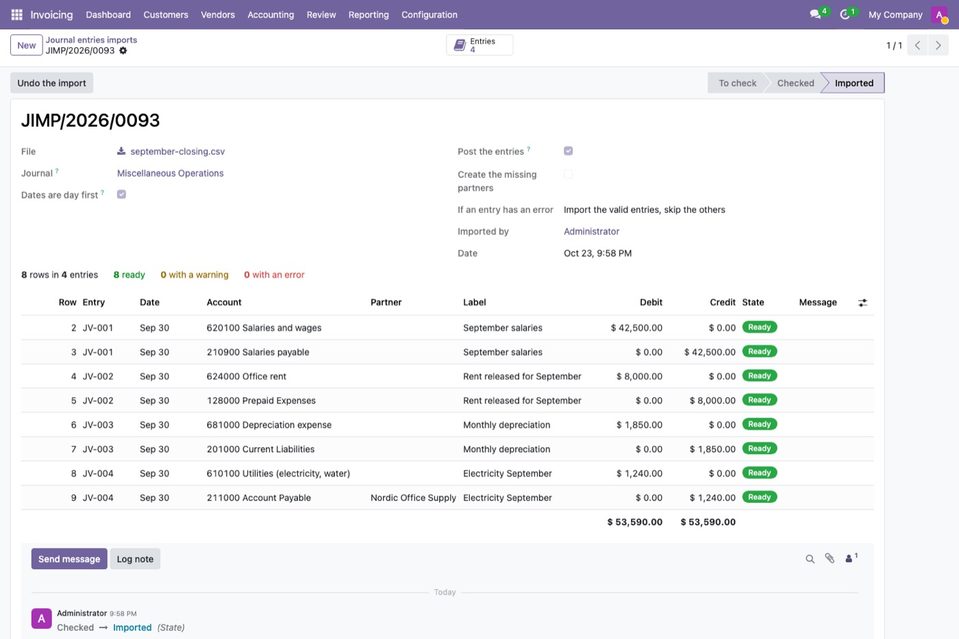959x639 pixels.
Task: Open column settings adjust icon in table header
Action: pos(862,303)
